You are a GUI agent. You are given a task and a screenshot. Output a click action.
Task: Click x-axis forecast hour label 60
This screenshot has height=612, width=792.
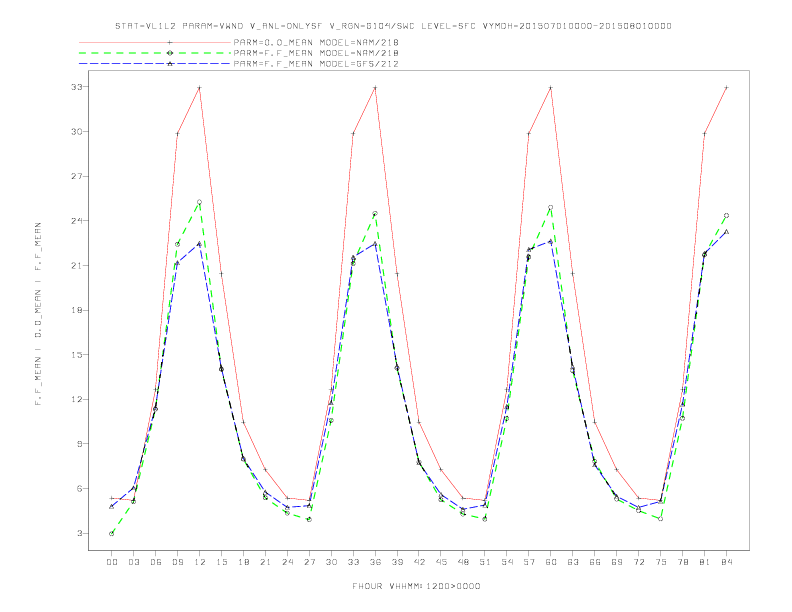click(x=551, y=562)
